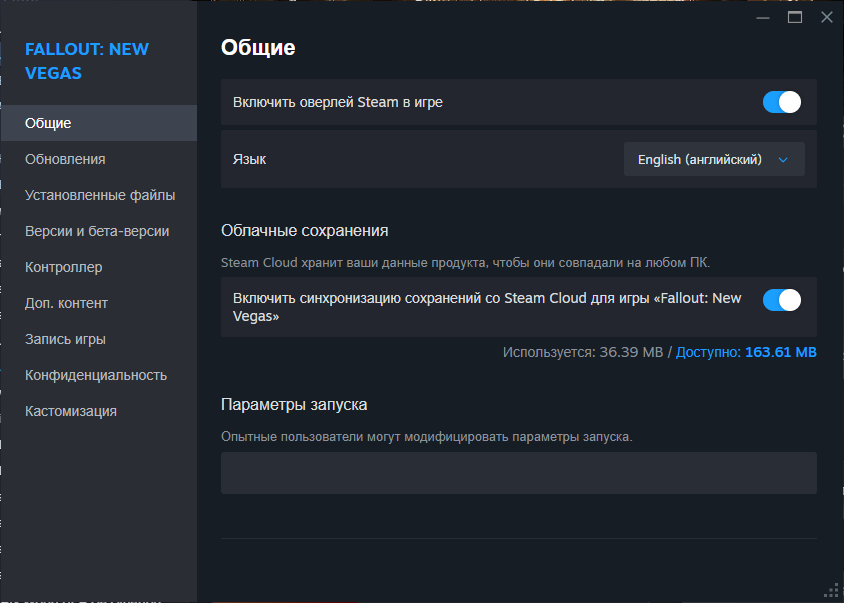
Task: Click the Доступно: 163.61 MB link
Action: pyautogui.click(x=746, y=352)
